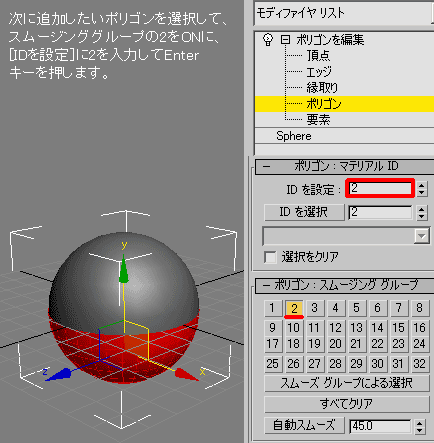Increase ID を設定 spinner value
This screenshot has height=443, width=434.
click(422, 185)
